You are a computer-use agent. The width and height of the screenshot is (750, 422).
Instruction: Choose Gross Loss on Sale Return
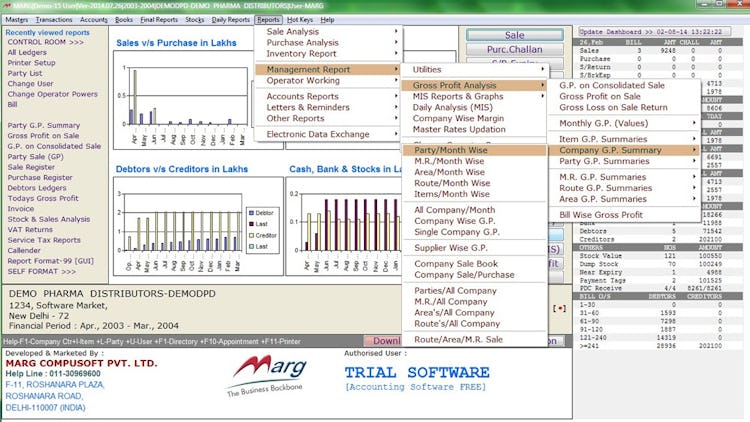coord(624,107)
